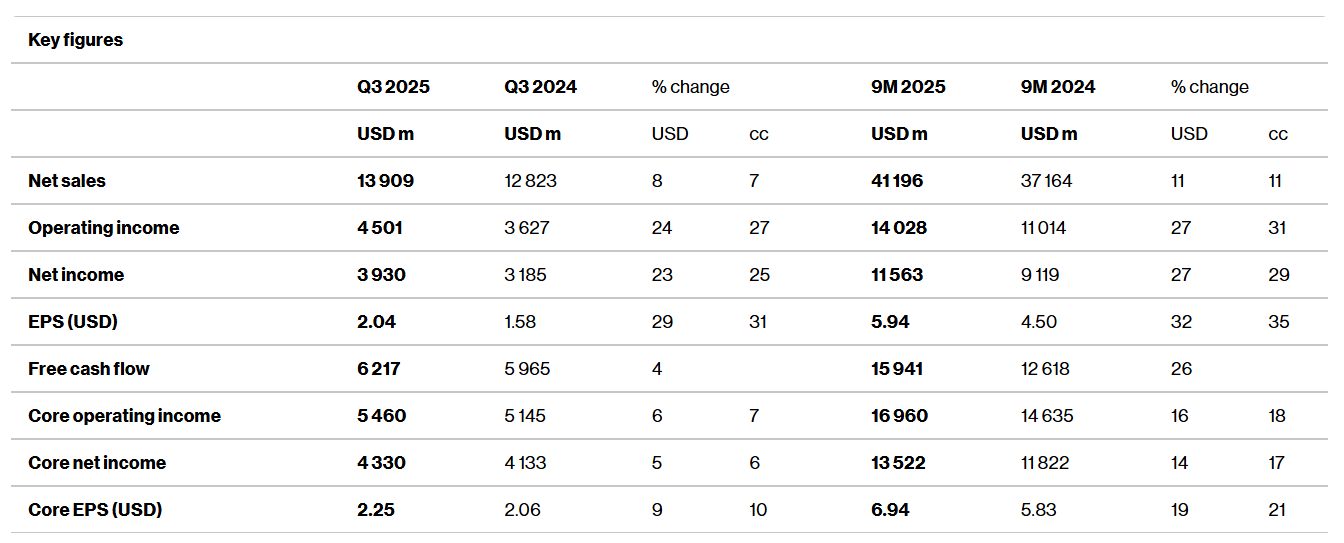The image size is (1344, 543).
Task: Click the EPS (USD) row label
Action: coord(72,322)
